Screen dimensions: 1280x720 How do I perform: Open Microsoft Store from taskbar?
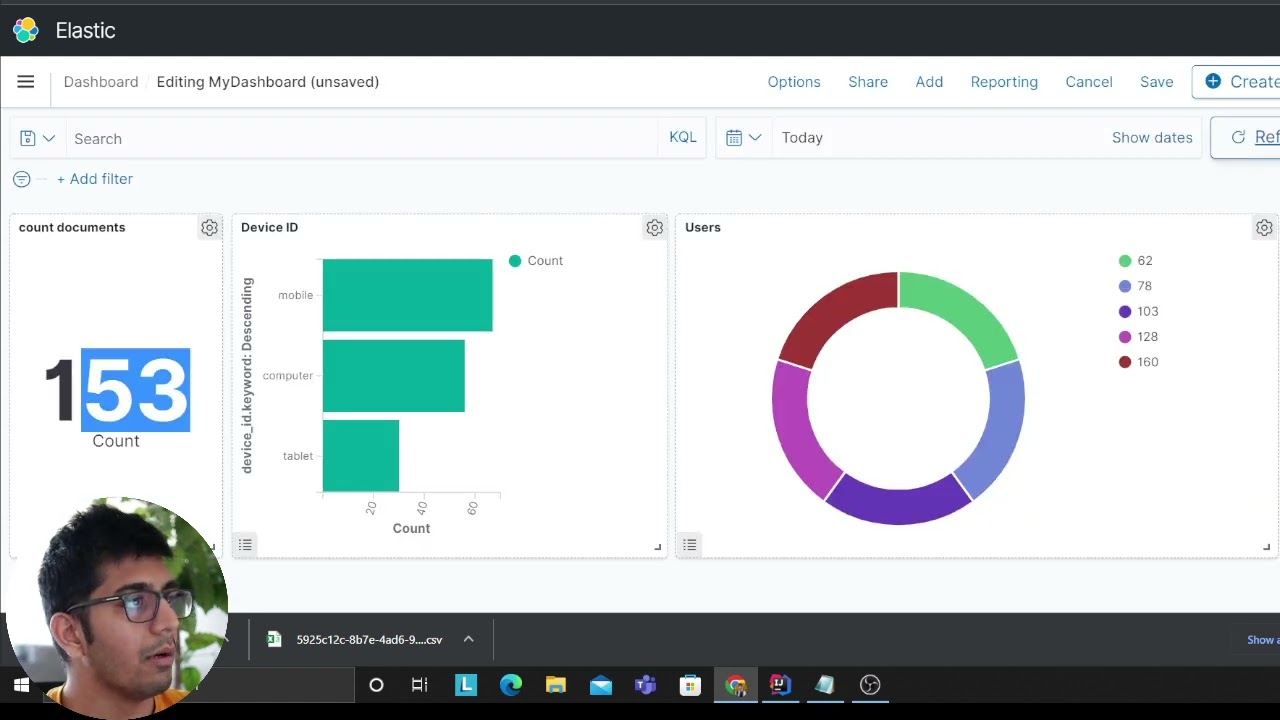coord(690,685)
